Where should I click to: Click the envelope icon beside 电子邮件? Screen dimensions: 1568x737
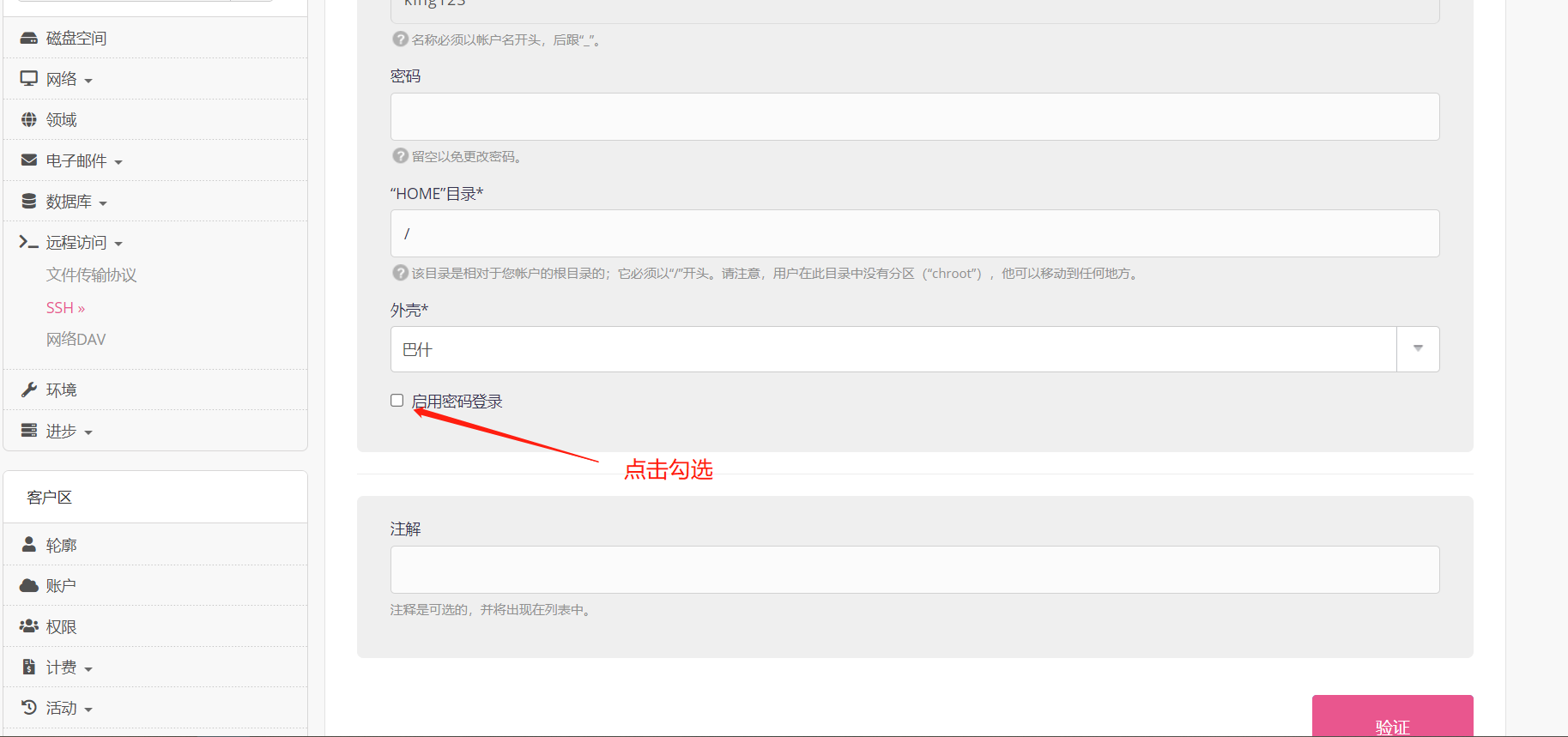tap(29, 160)
